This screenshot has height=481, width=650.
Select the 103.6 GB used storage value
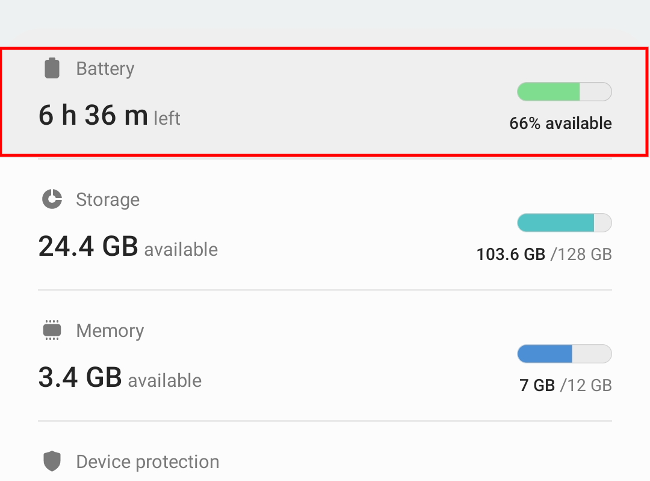tap(510, 255)
